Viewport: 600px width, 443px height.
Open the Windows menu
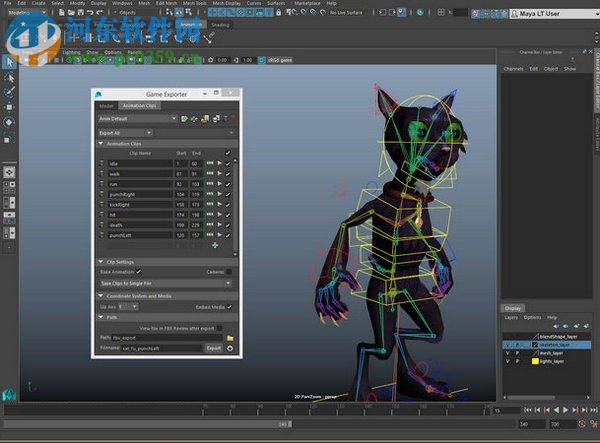122,3
